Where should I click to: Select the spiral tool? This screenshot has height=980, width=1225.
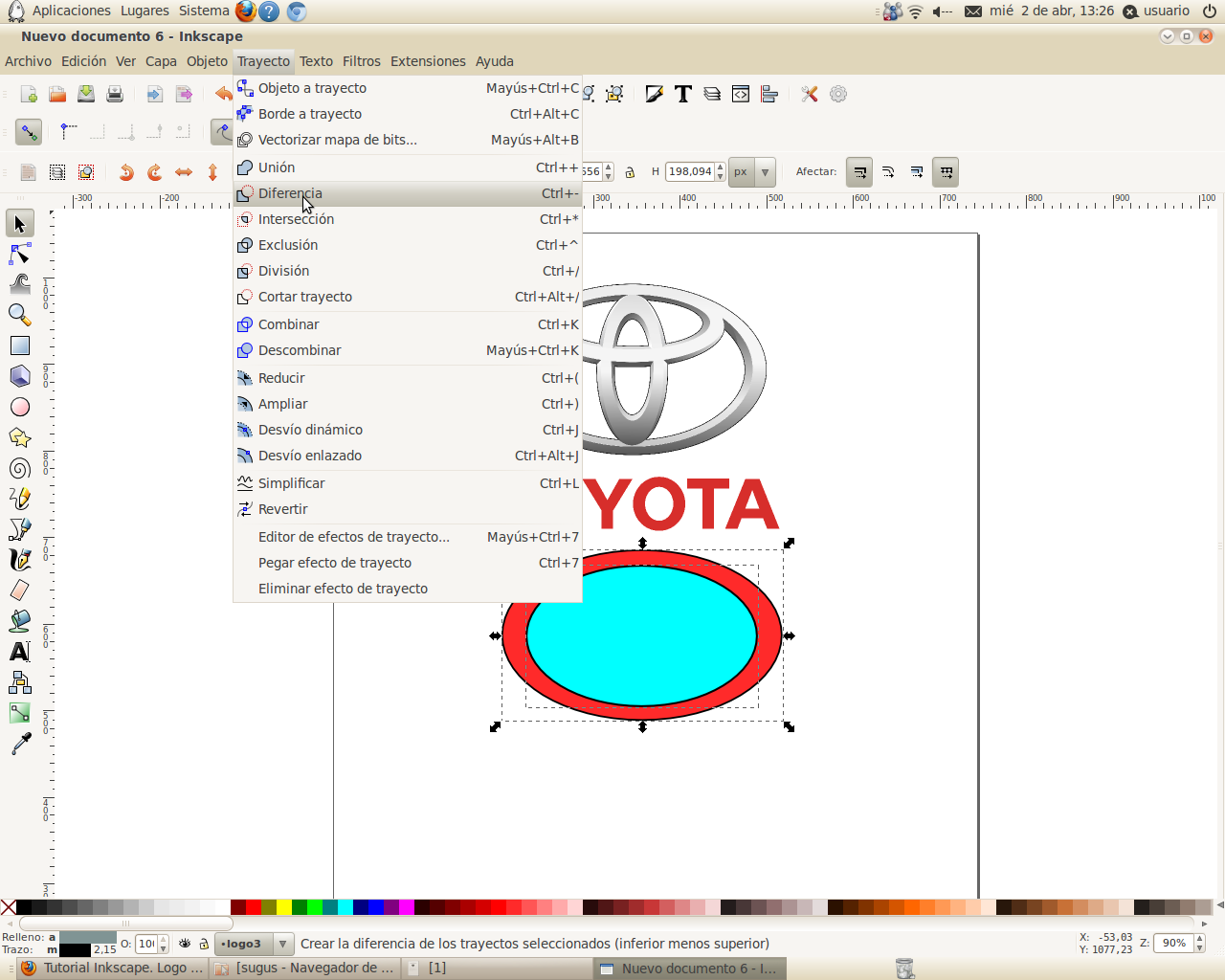click(x=19, y=468)
